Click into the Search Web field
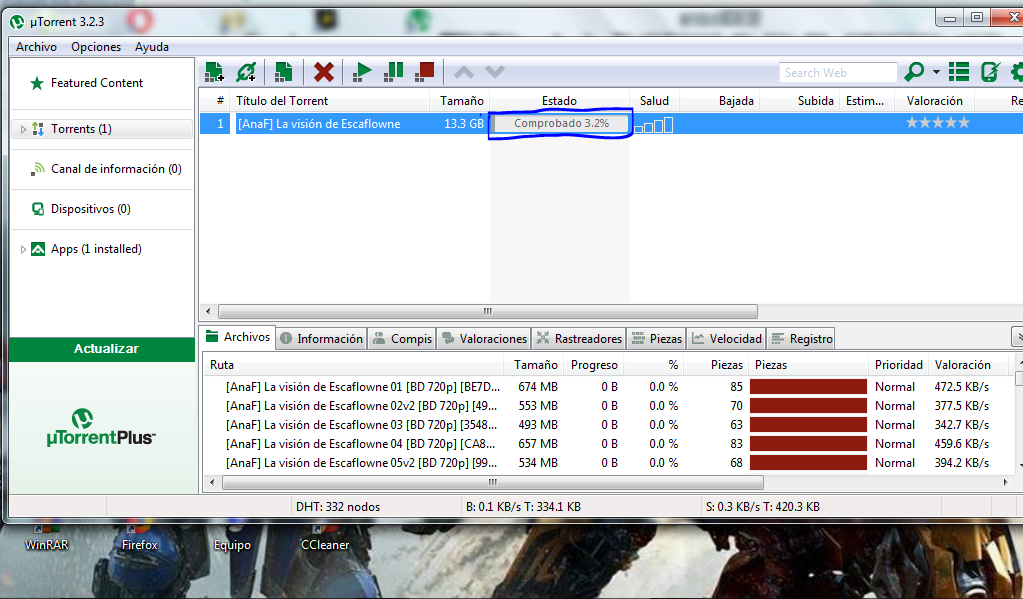The width and height of the screenshot is (1023, 599). click(x=838, y=72)
